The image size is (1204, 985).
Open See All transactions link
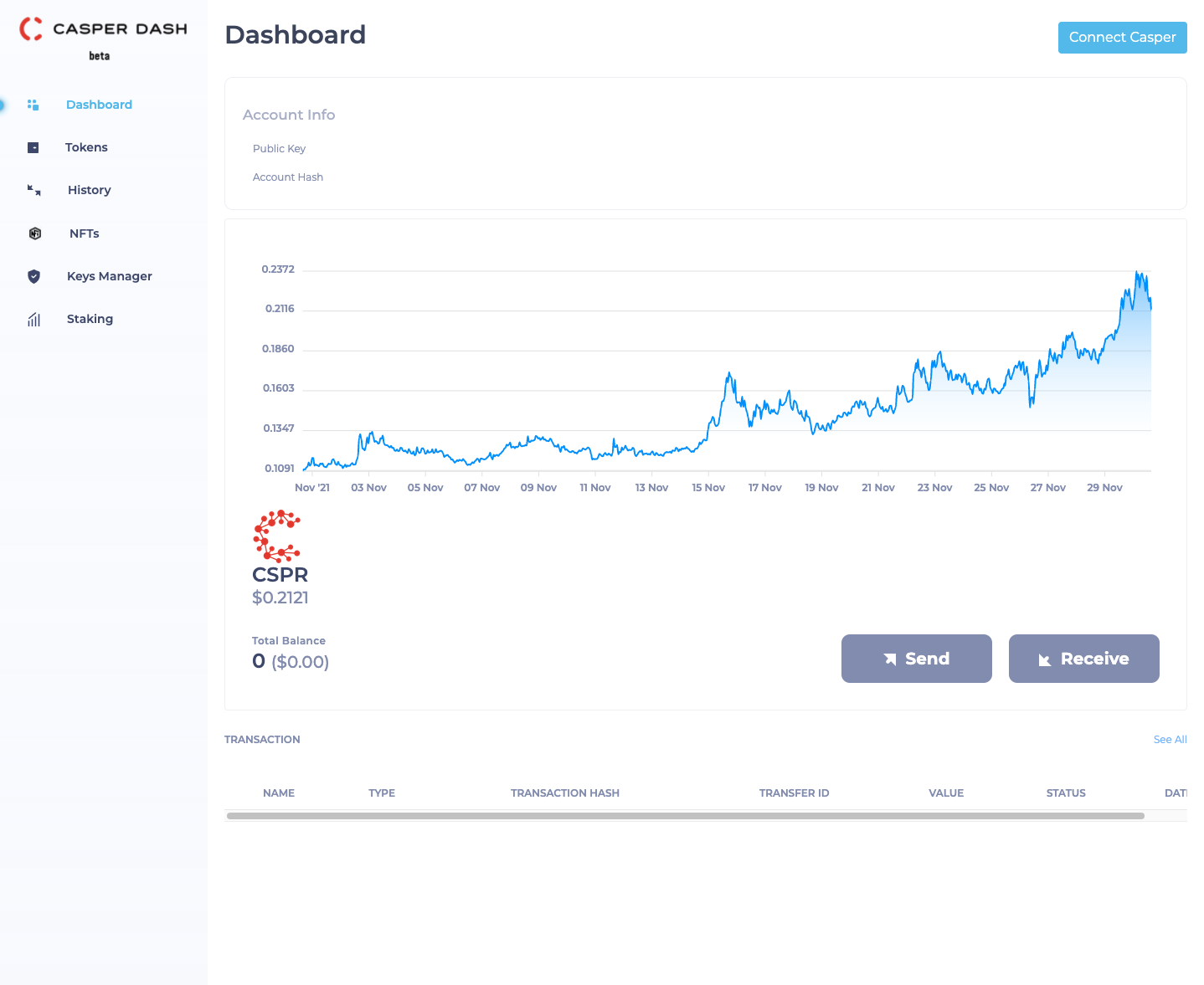pos(1170,739)
